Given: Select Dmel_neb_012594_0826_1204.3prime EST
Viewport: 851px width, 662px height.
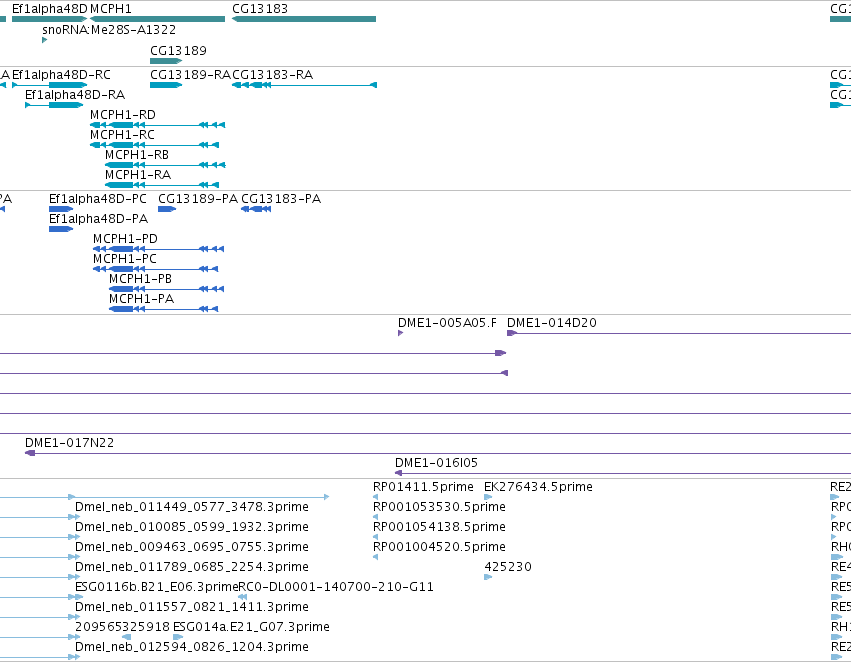Looking at the screenshot, I should [x=192, y=647].
